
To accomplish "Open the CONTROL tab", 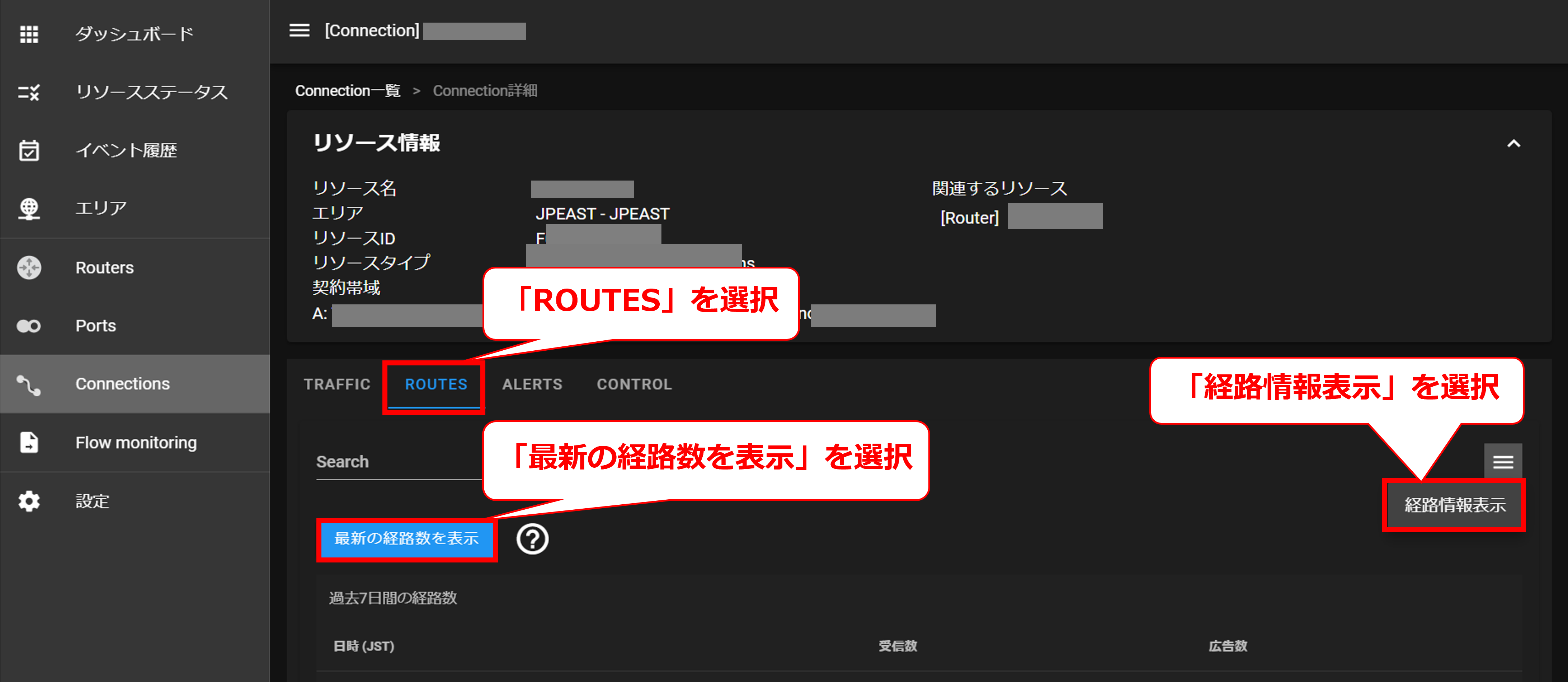I will pyautogui.click(x=634, y=384).
